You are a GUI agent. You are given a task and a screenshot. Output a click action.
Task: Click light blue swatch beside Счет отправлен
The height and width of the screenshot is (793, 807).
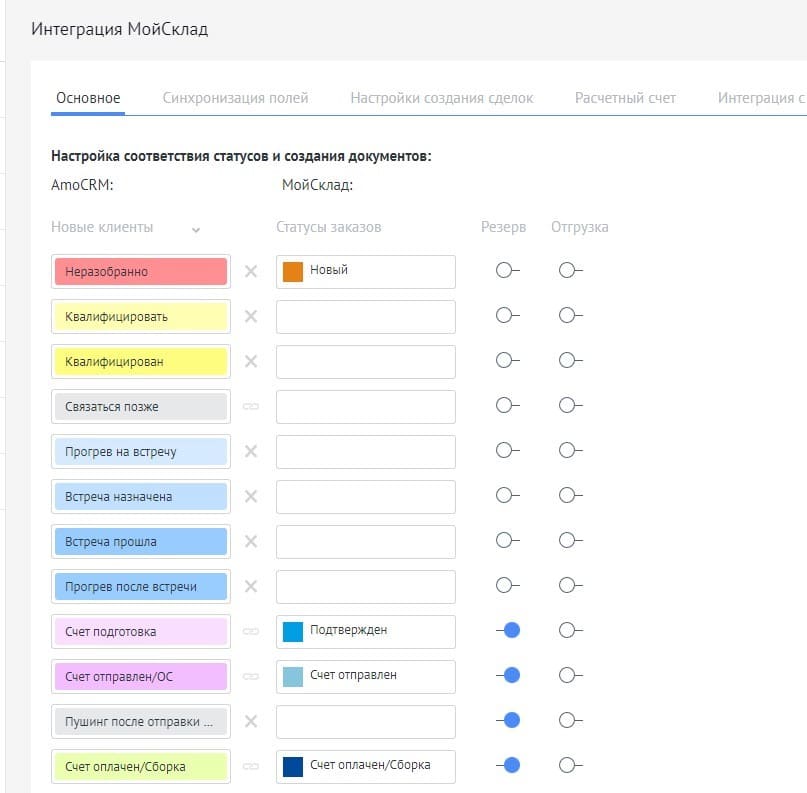click(293, 677)
